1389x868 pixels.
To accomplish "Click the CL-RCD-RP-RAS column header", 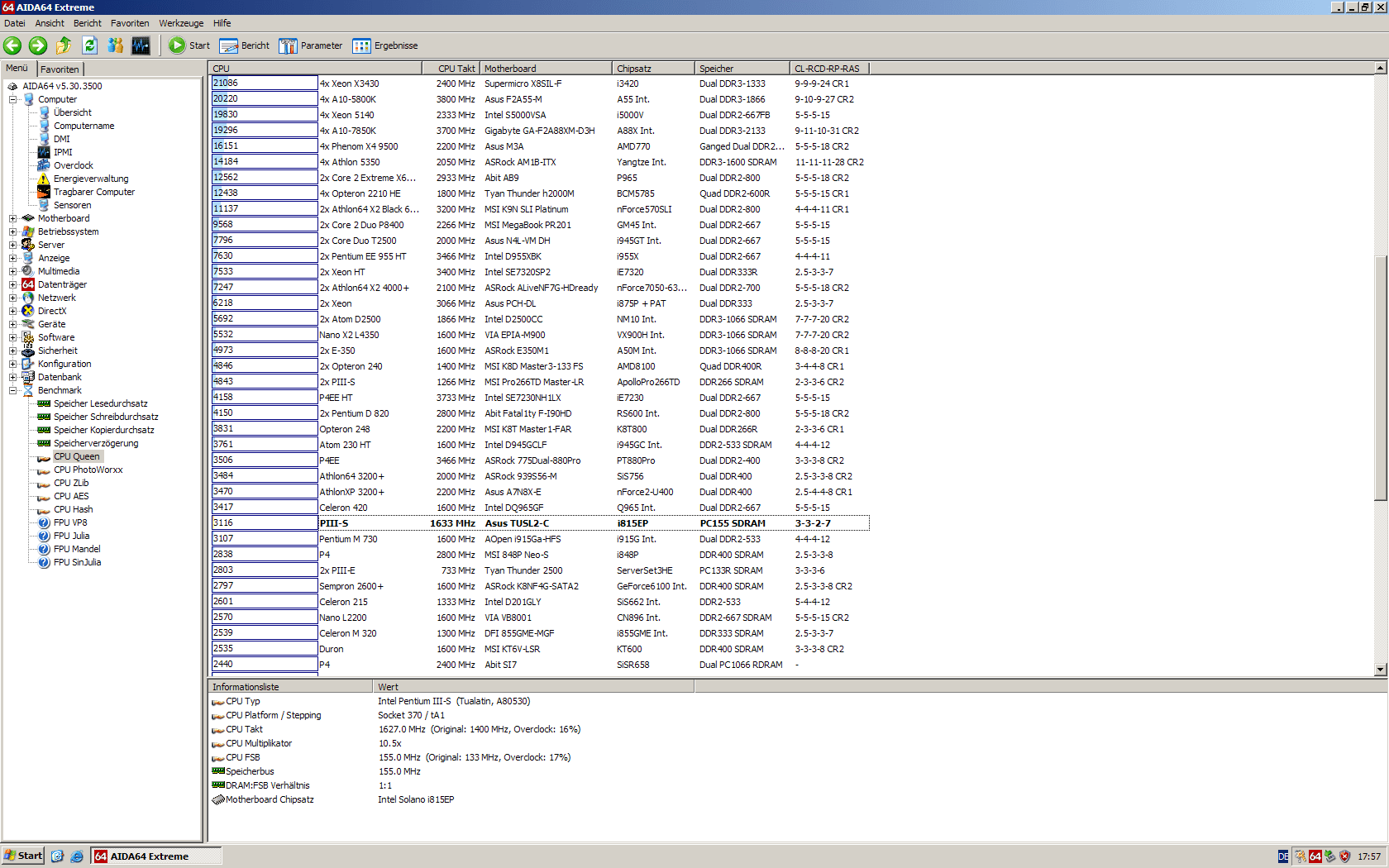I will [829, 69].
